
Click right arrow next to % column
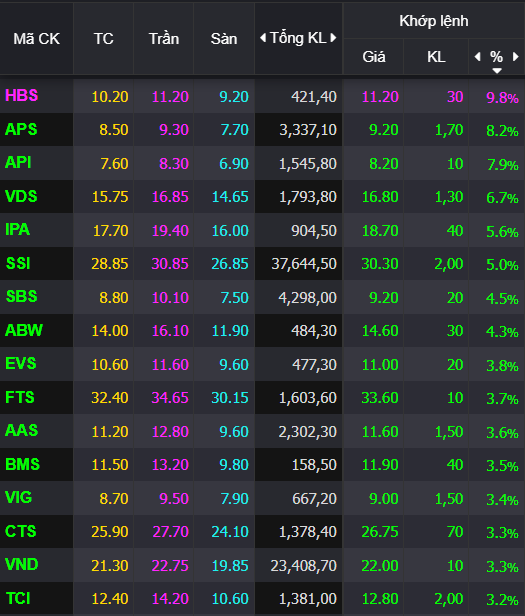point(516,57)
